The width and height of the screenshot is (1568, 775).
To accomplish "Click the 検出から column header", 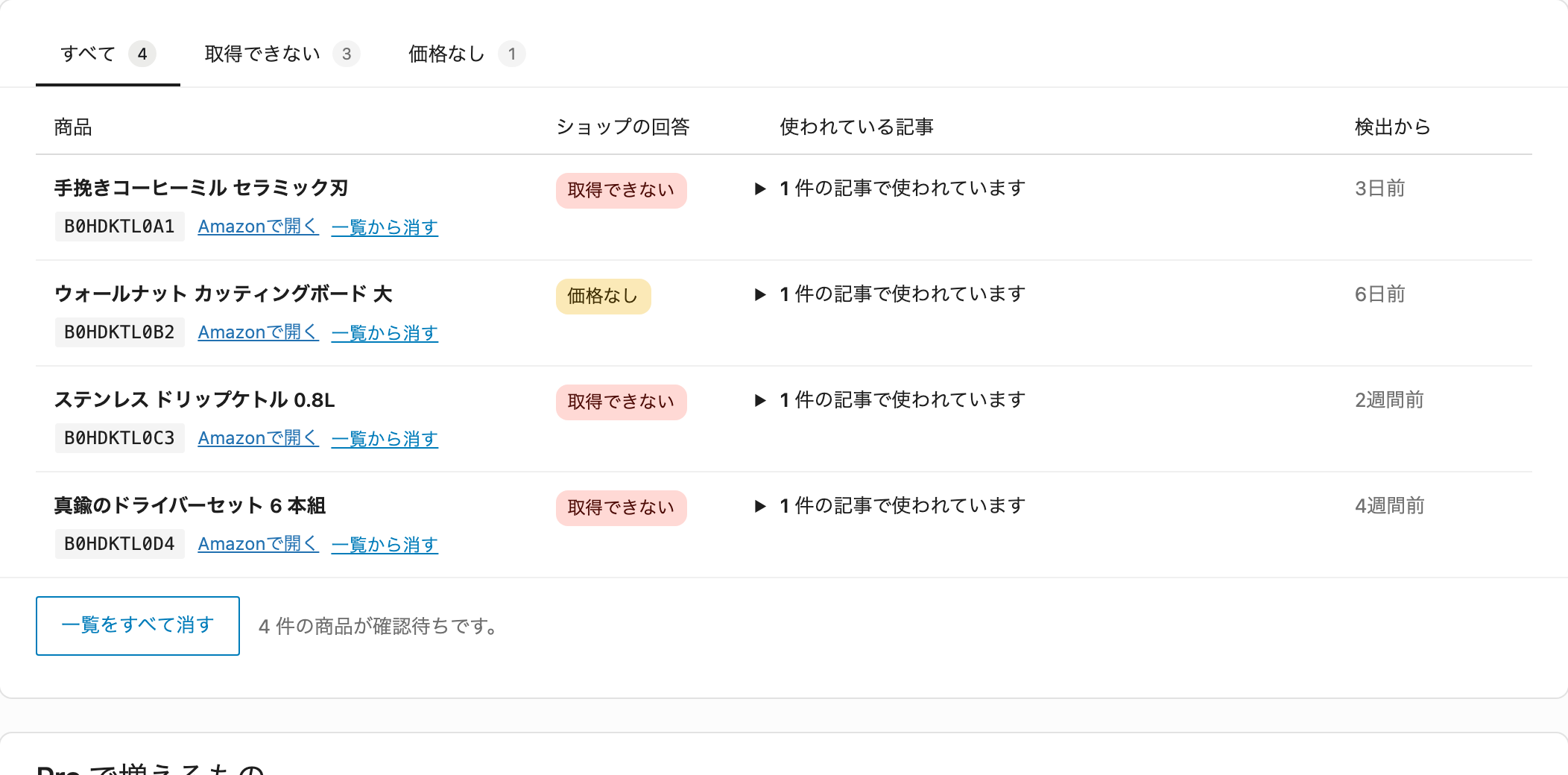I will pyautogui.click(x=1393, y=127).
